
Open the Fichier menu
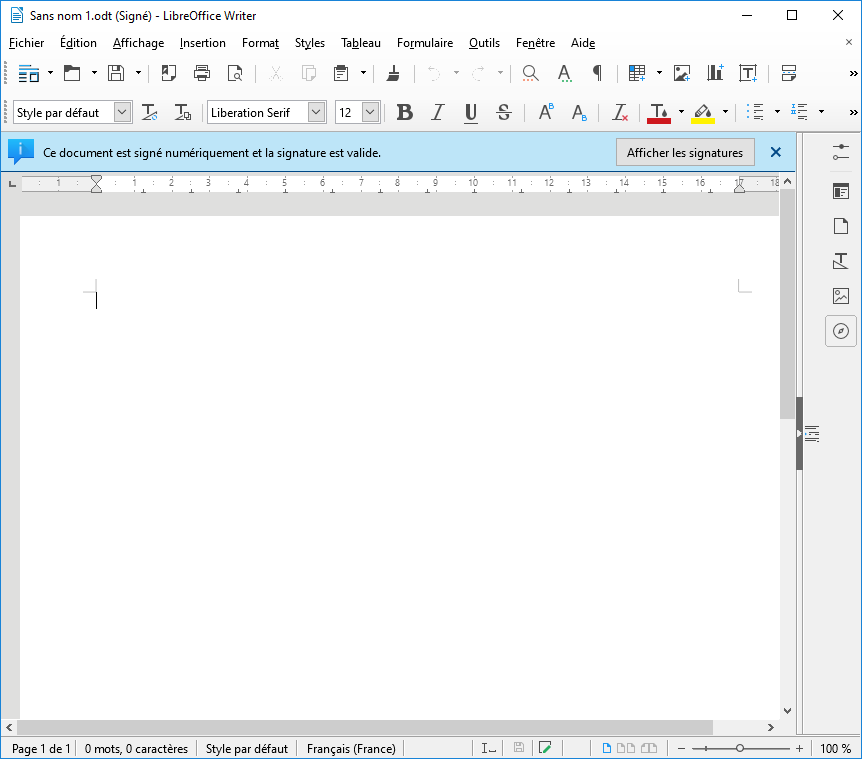tap(26, 43)
